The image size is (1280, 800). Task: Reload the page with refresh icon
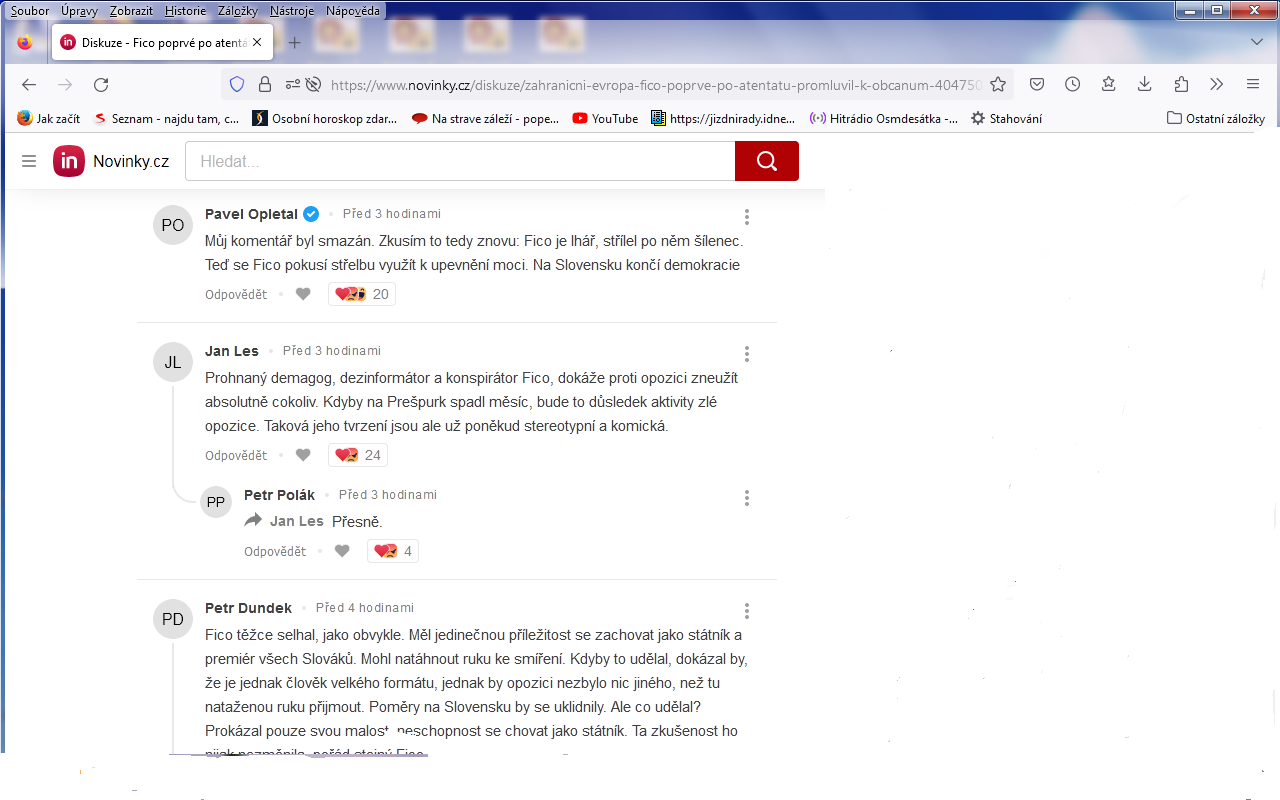(x=101, y=85)
